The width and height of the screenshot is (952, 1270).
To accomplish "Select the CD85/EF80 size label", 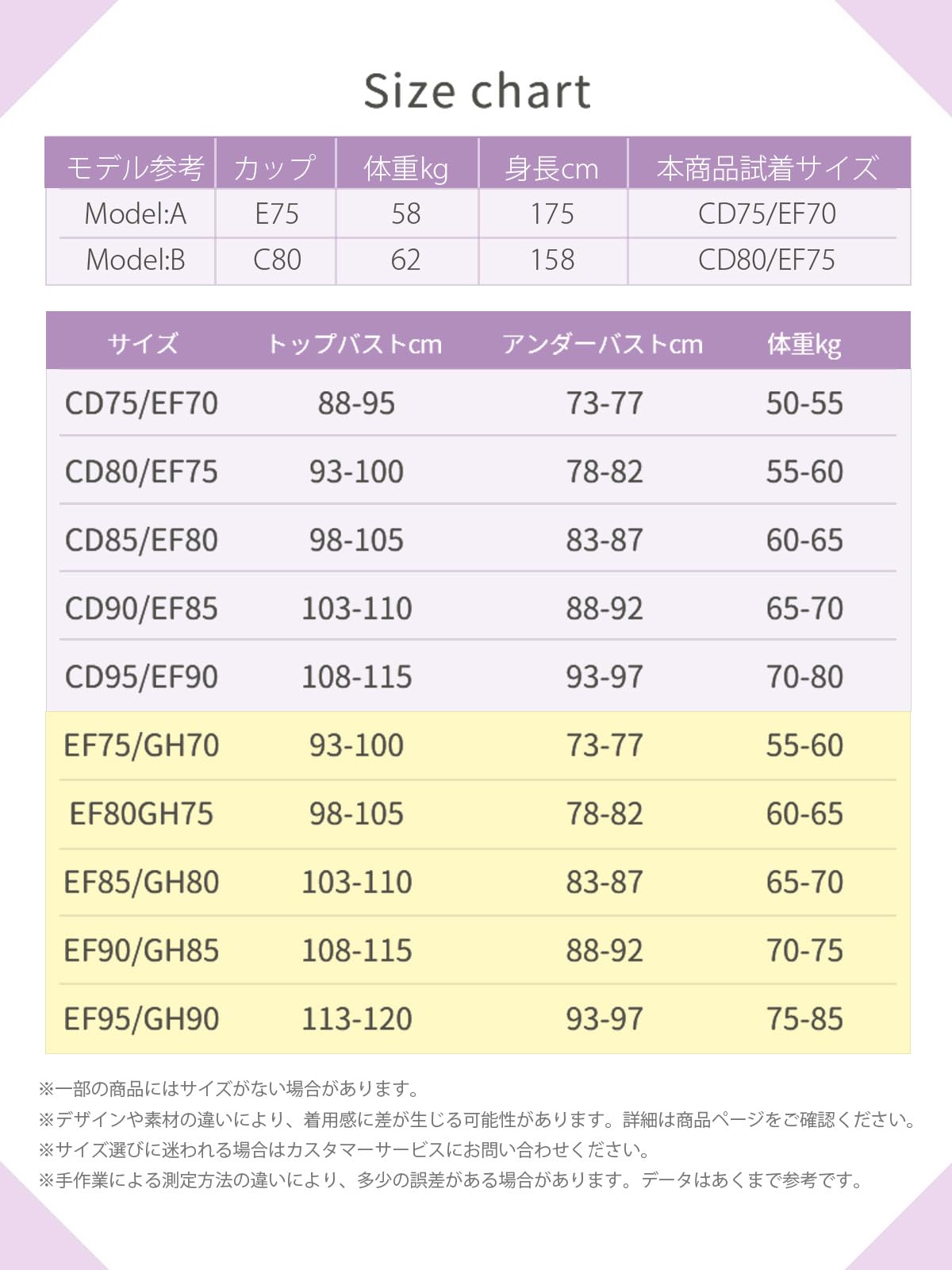I will tap(141, 540).
